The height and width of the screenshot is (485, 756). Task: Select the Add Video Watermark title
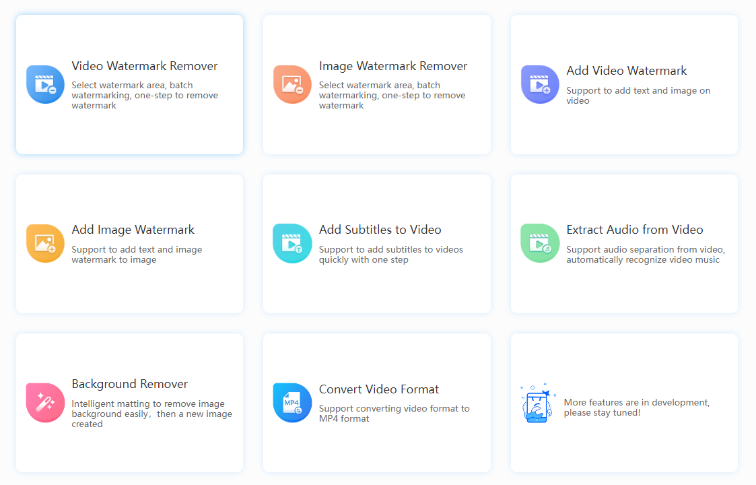(x=626, y=71)
